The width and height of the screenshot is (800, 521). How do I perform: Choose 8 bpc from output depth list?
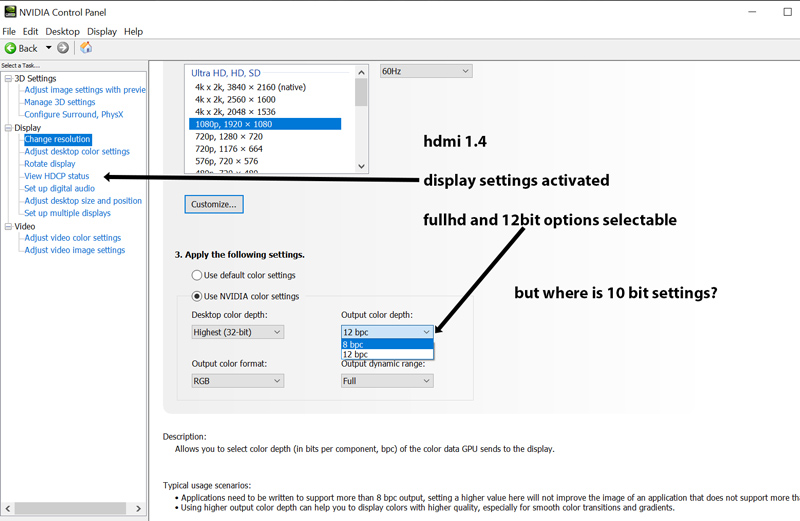click(387, 344)
